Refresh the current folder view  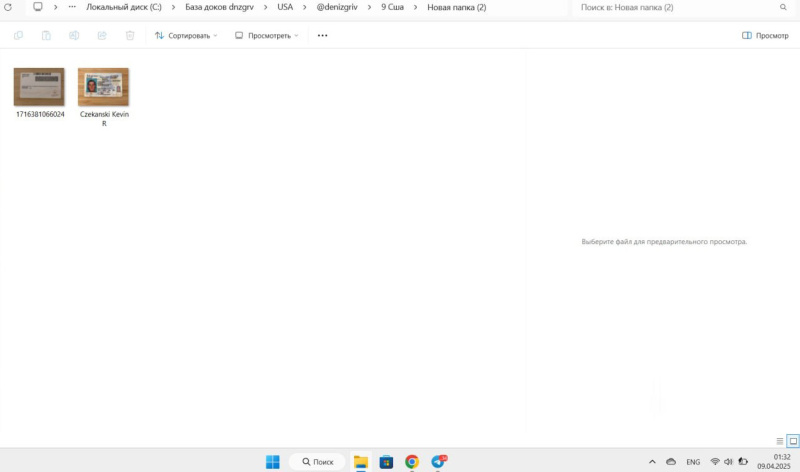(x=8, y=7)
